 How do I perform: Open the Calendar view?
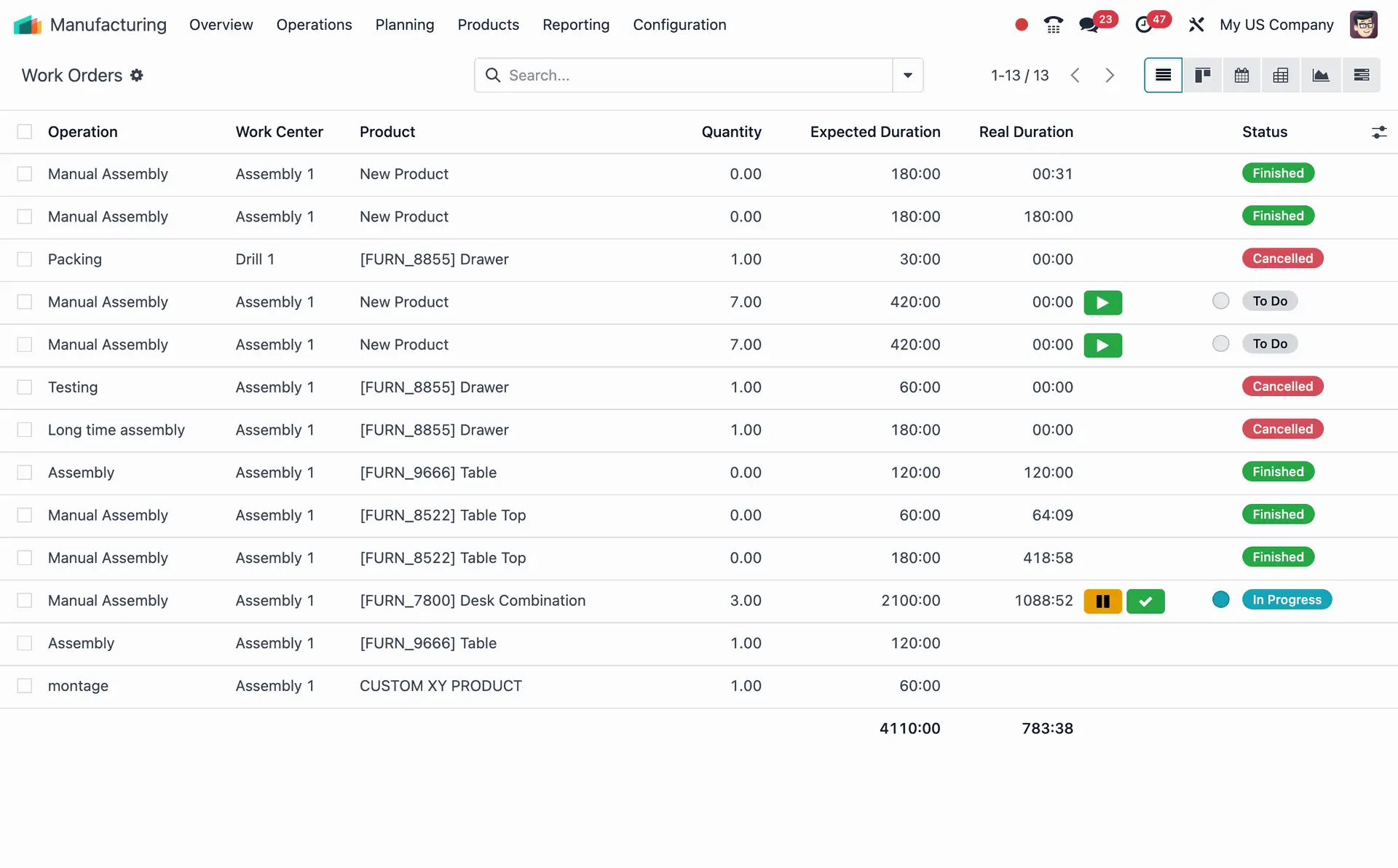(1241, 75)
